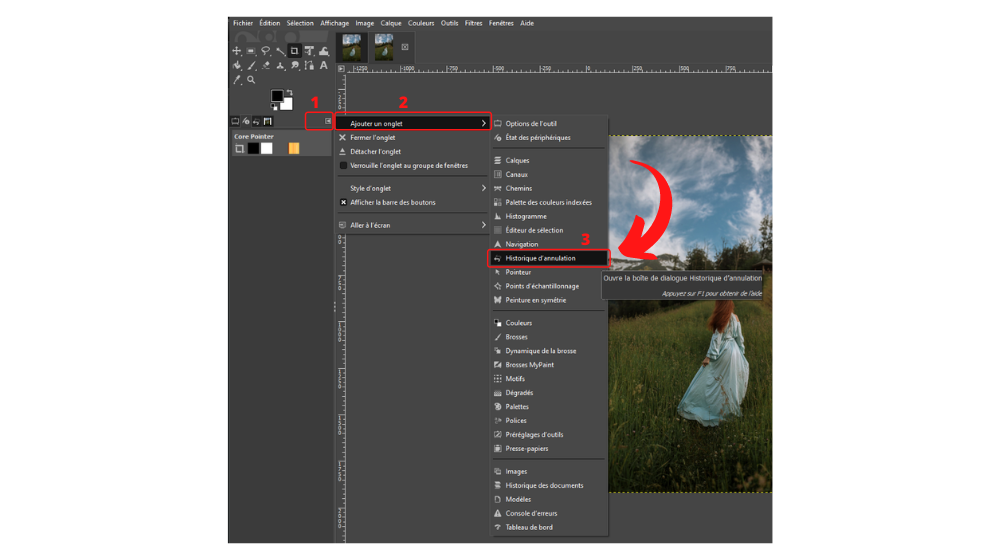The width and height of the screenshot is (1000, 560).
Task: Click the white background color swatch in toolbox
Action: click(287, 106)
